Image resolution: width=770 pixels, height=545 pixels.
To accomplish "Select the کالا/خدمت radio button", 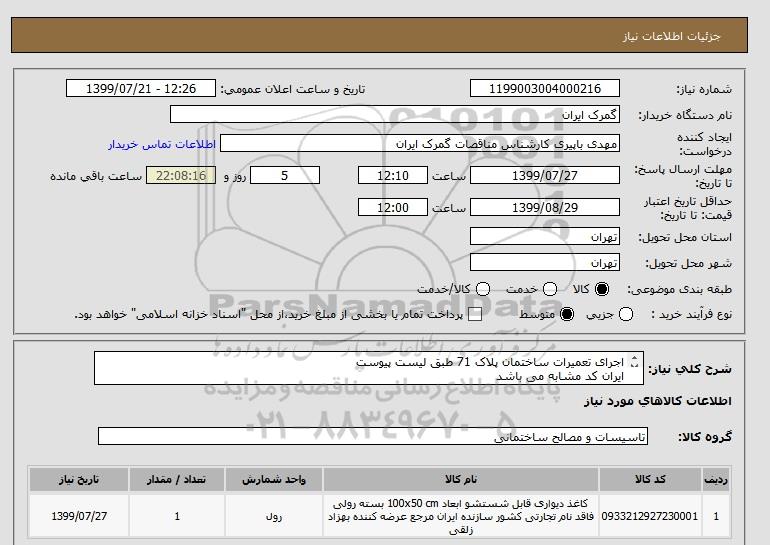I will pyautogui.click(x=483, y=289).
